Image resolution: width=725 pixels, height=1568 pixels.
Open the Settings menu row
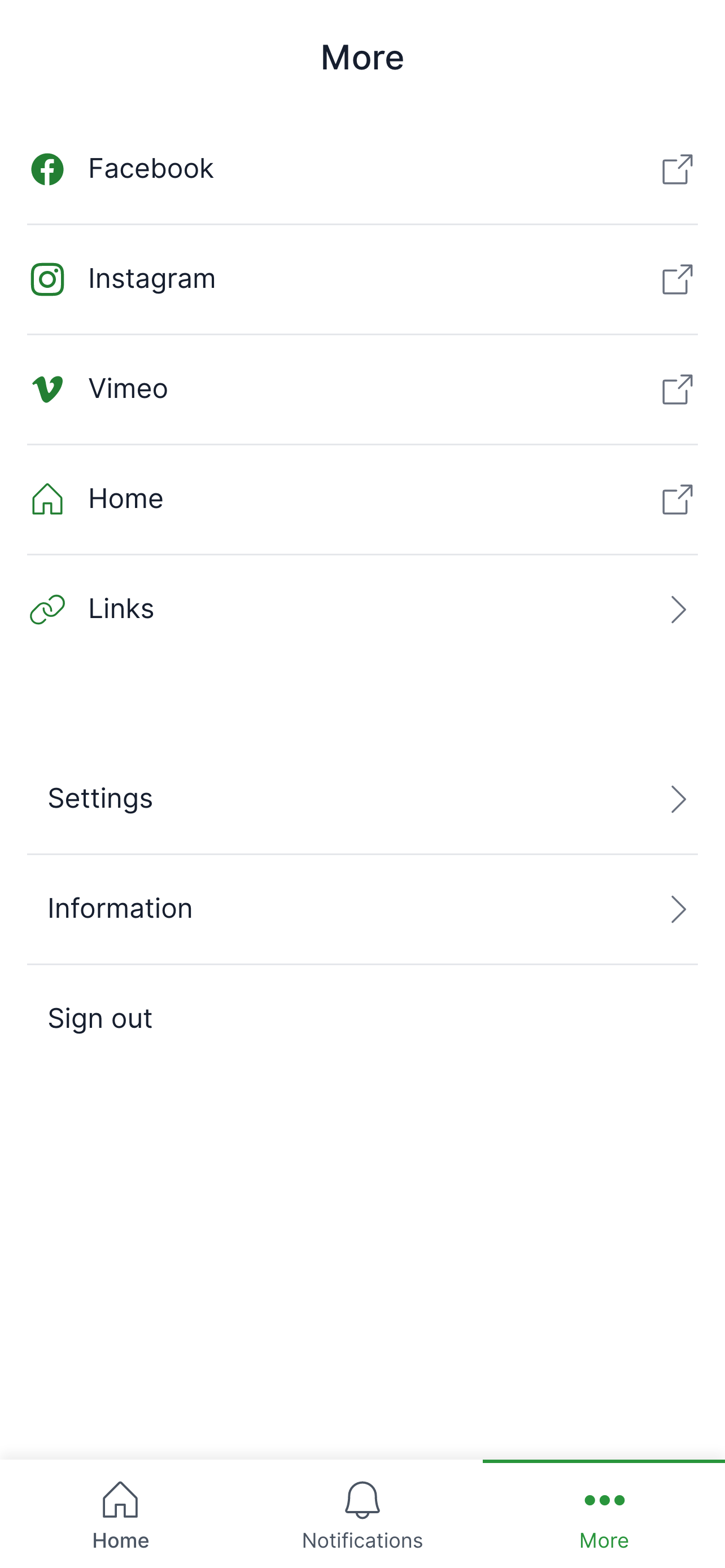(101, 799)
